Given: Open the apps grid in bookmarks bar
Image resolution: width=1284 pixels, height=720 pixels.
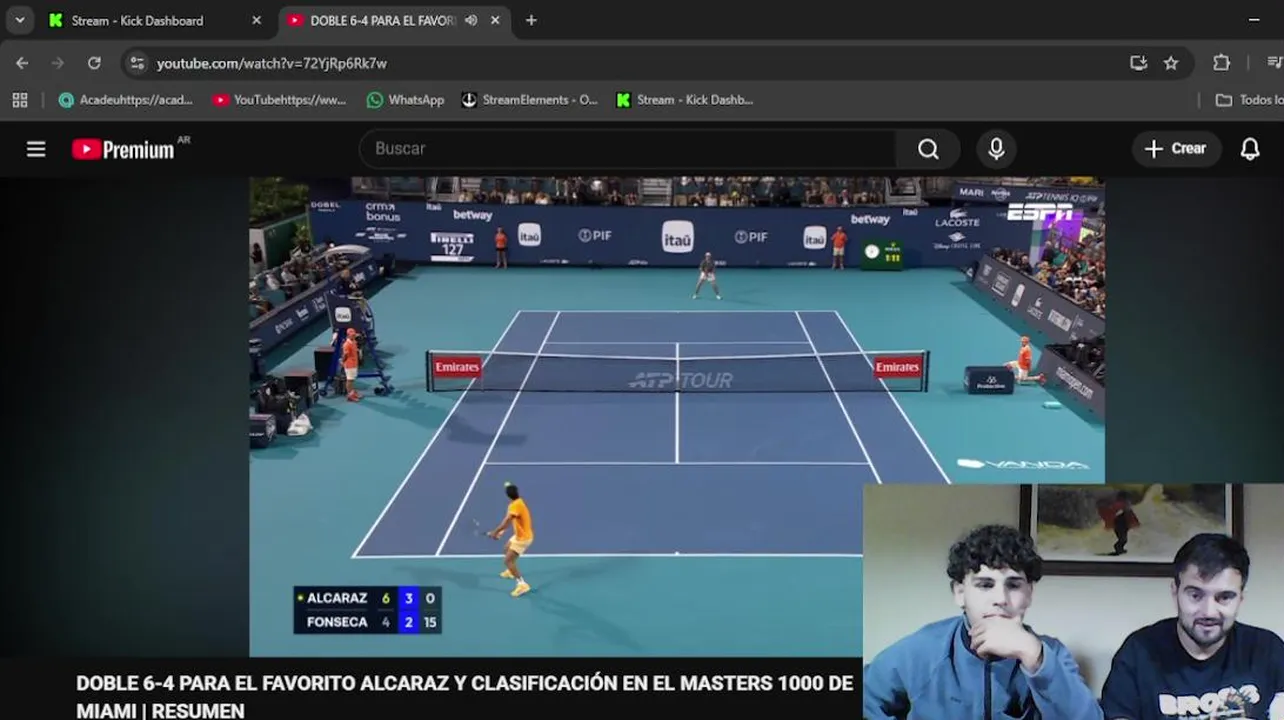Looking at the screenshot, I should point(20,100).
